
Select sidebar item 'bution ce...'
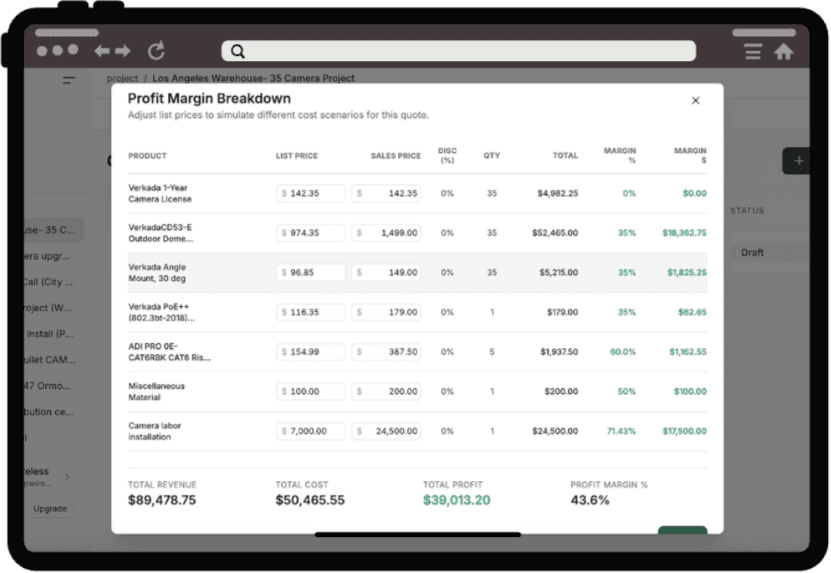49,412
